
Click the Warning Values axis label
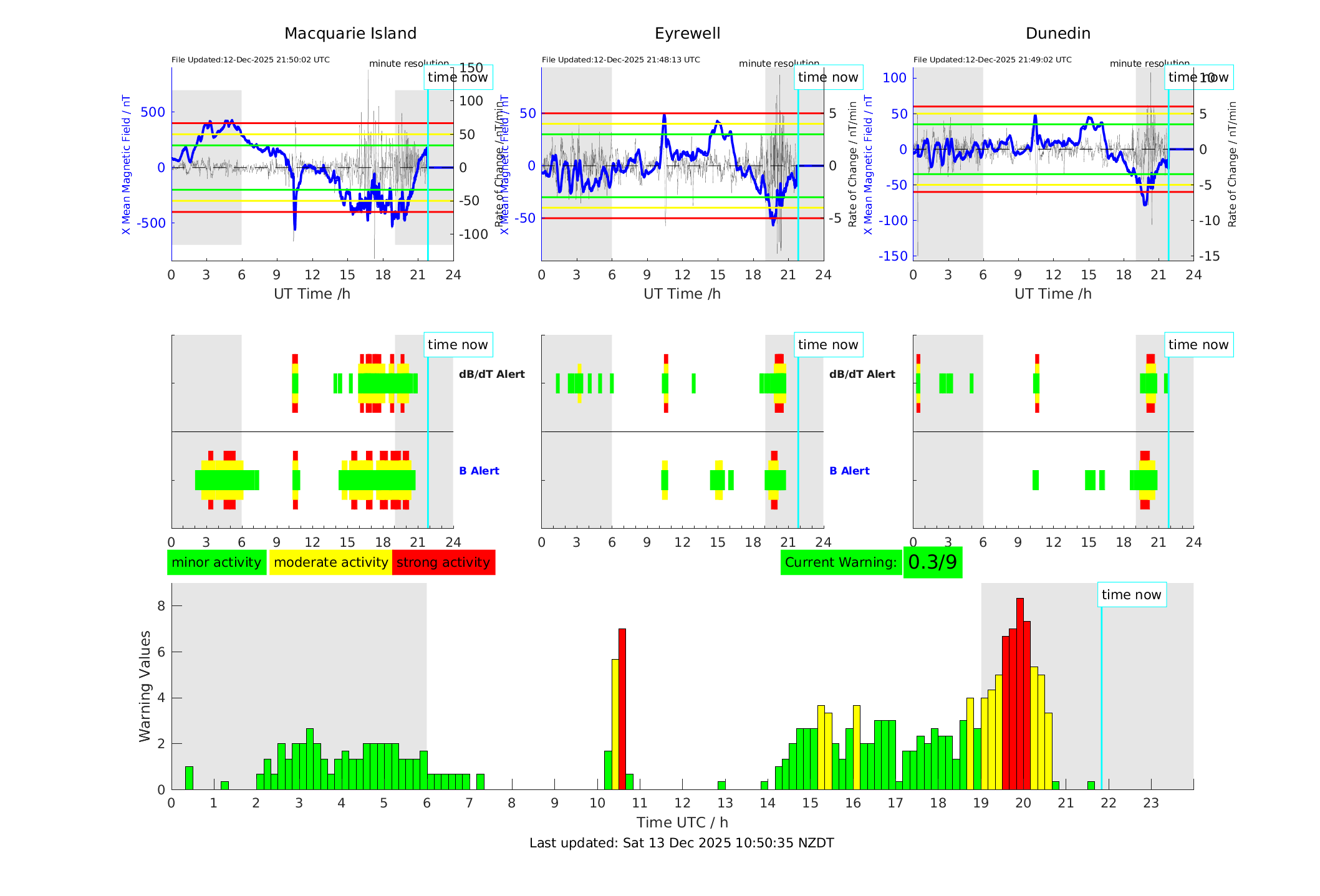(145, 686)
